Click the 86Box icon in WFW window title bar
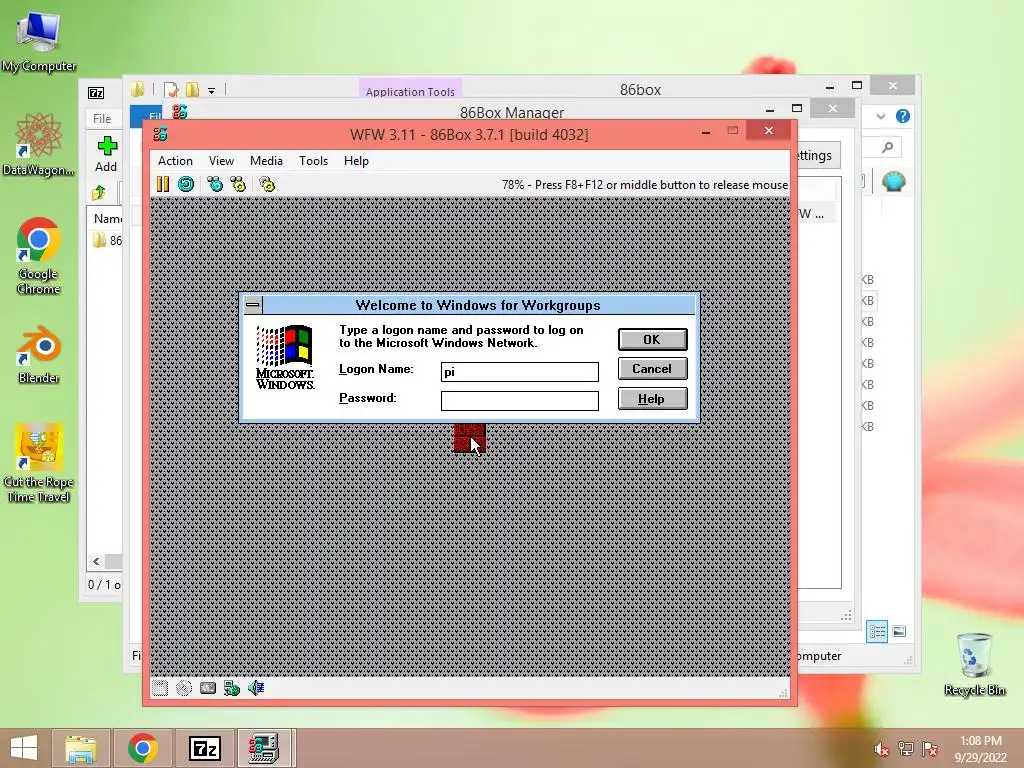Image resolution: width=1024 pixels, height=768 pixels. (160, 135)
